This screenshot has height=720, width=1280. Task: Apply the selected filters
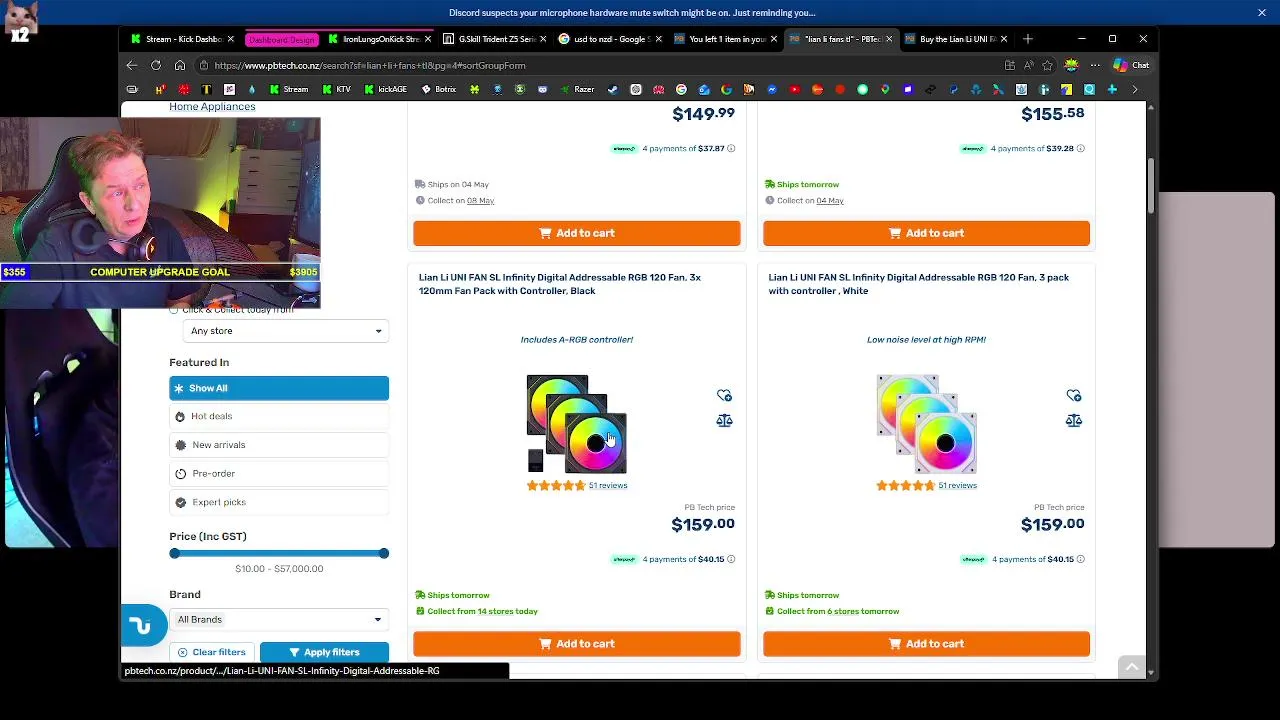click(324, 652)
